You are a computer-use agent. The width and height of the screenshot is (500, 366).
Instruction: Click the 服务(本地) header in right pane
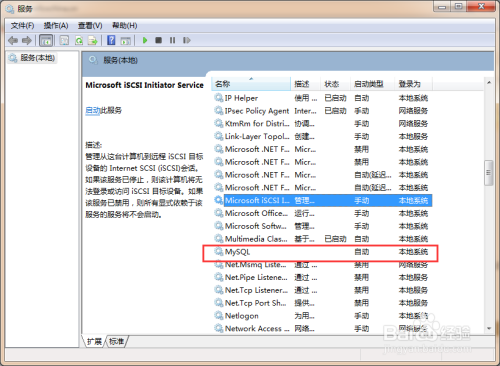[x=120, y=60]
